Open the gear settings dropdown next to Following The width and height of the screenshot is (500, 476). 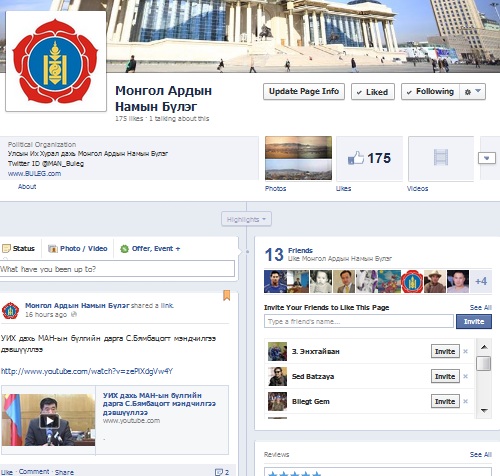(472, 91)
